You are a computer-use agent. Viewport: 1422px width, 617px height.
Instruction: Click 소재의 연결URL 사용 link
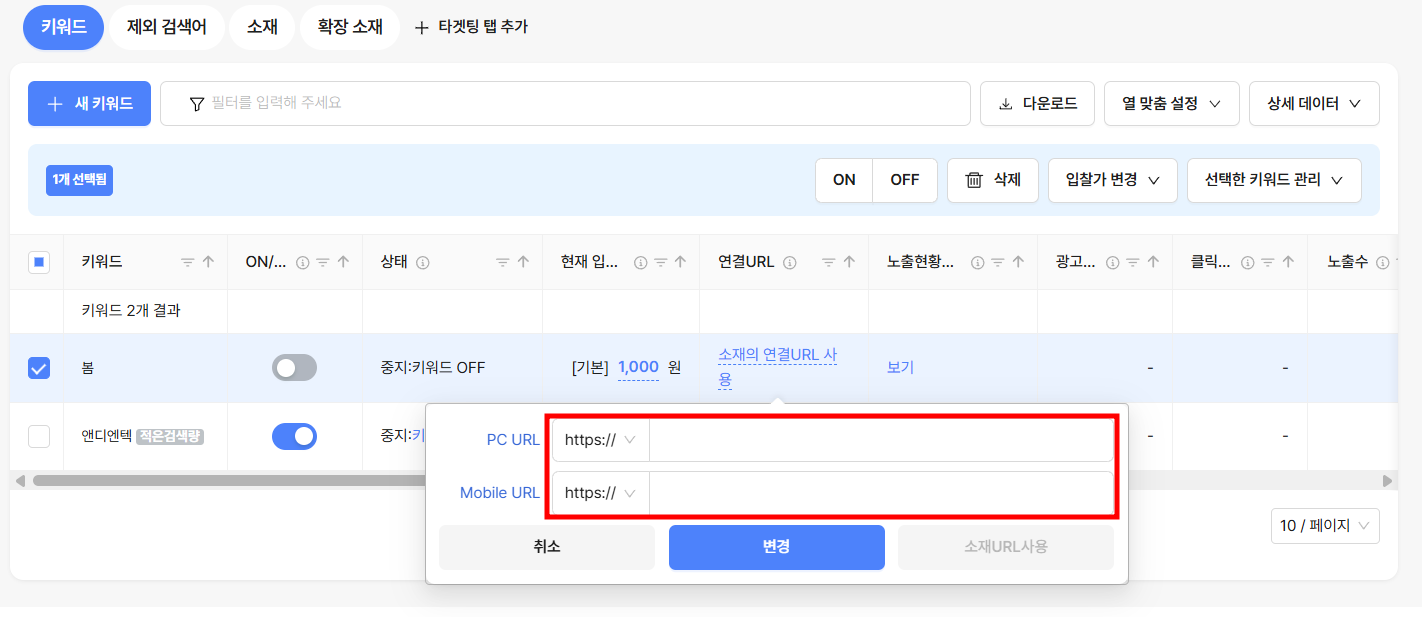pos(778,367)
